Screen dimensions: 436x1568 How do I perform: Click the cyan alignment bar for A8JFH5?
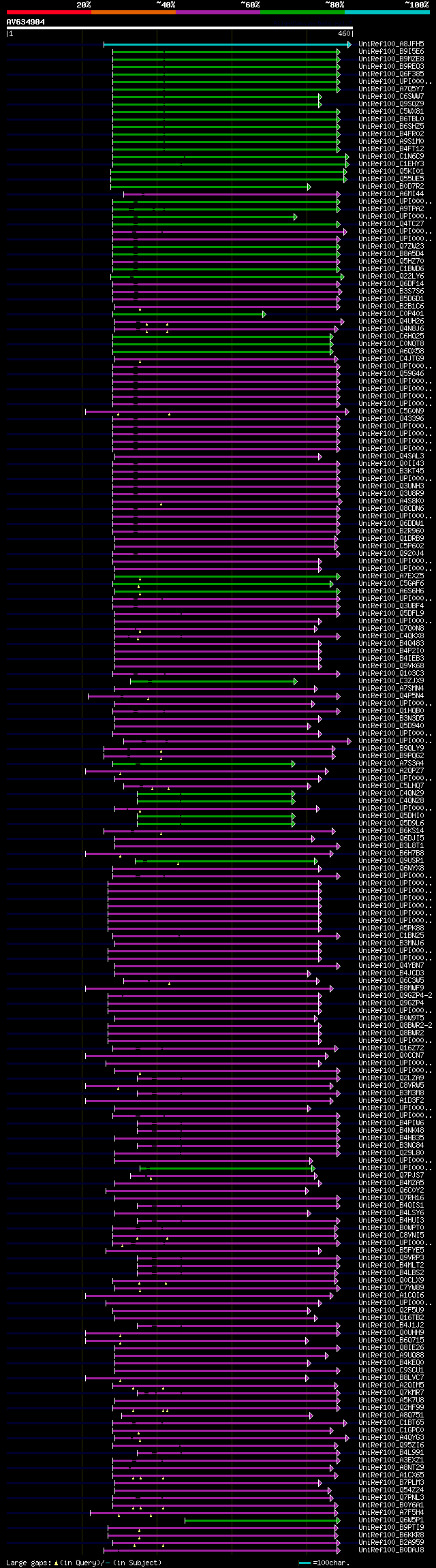(226, 44)
